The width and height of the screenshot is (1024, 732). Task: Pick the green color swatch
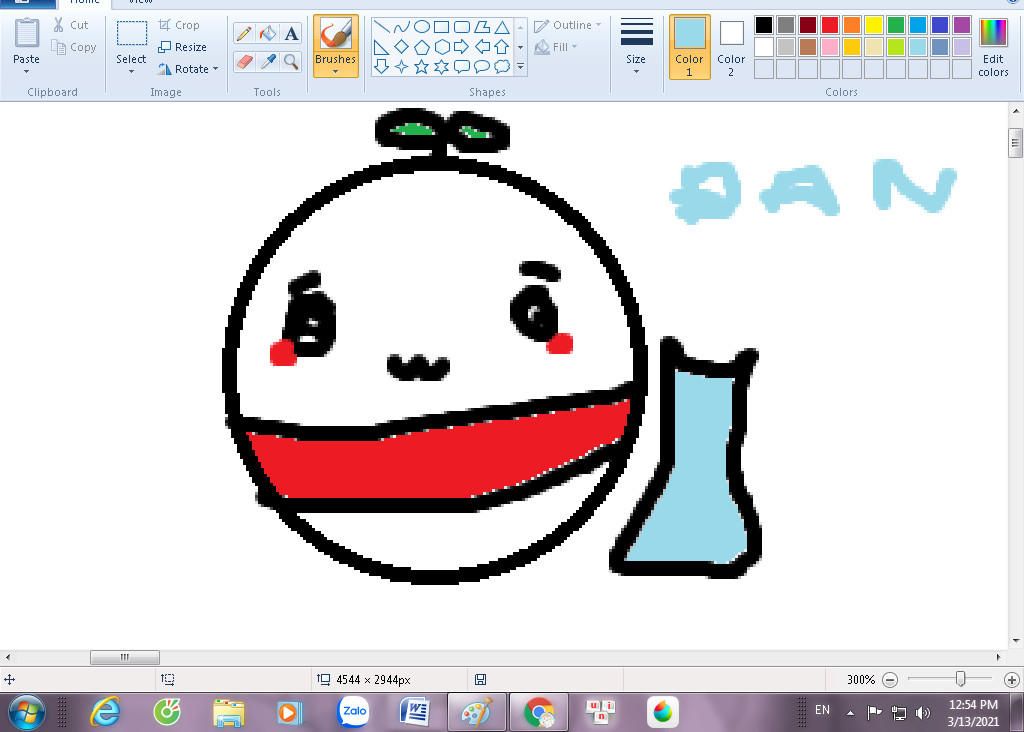click(x=896, y=25)
